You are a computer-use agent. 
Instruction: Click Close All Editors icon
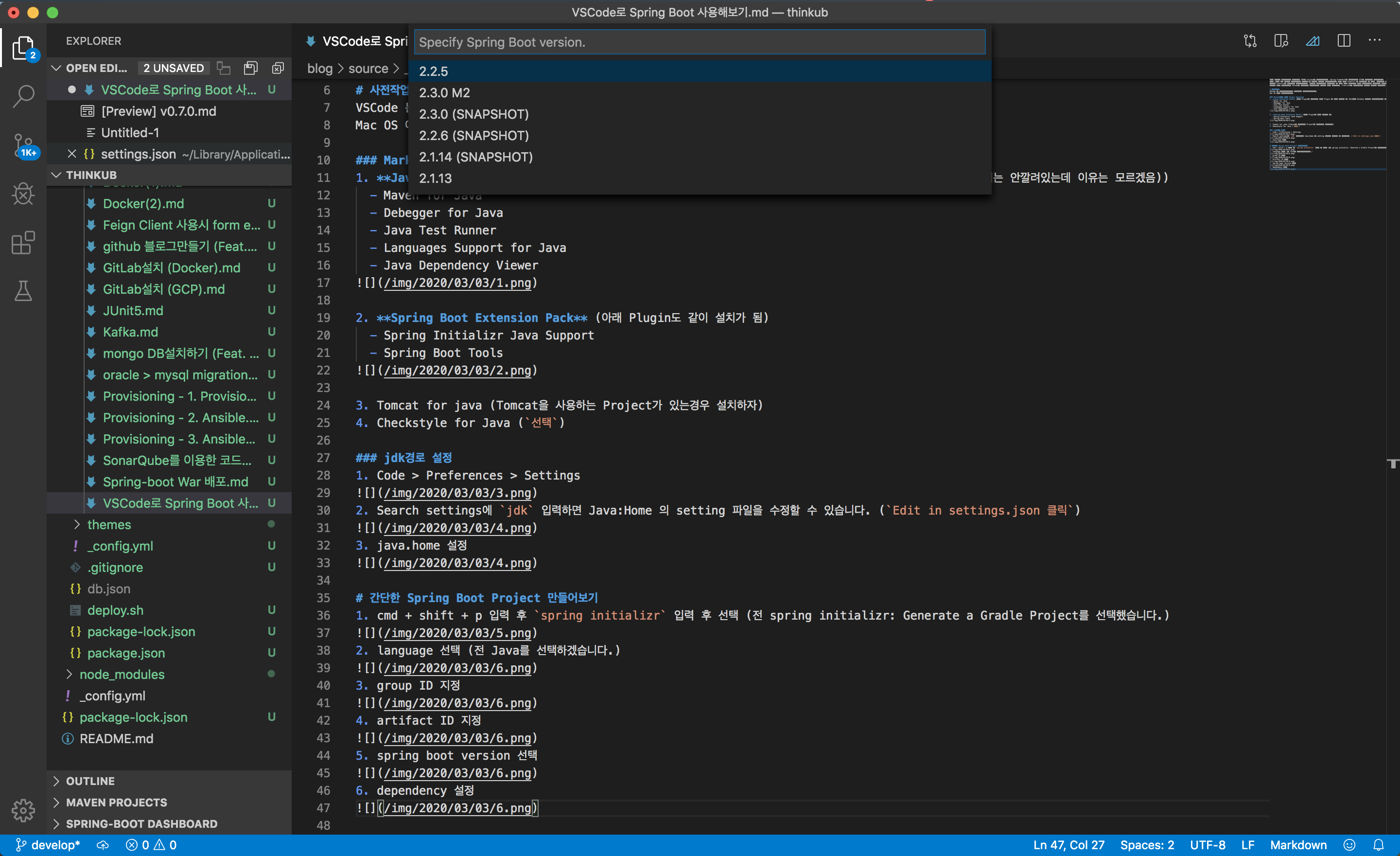278,68
